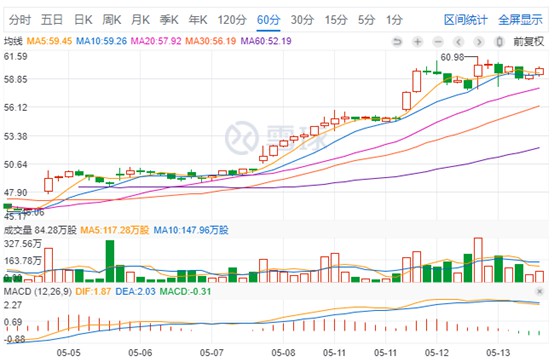Pick the 15分 interval tab

point(336,19)
